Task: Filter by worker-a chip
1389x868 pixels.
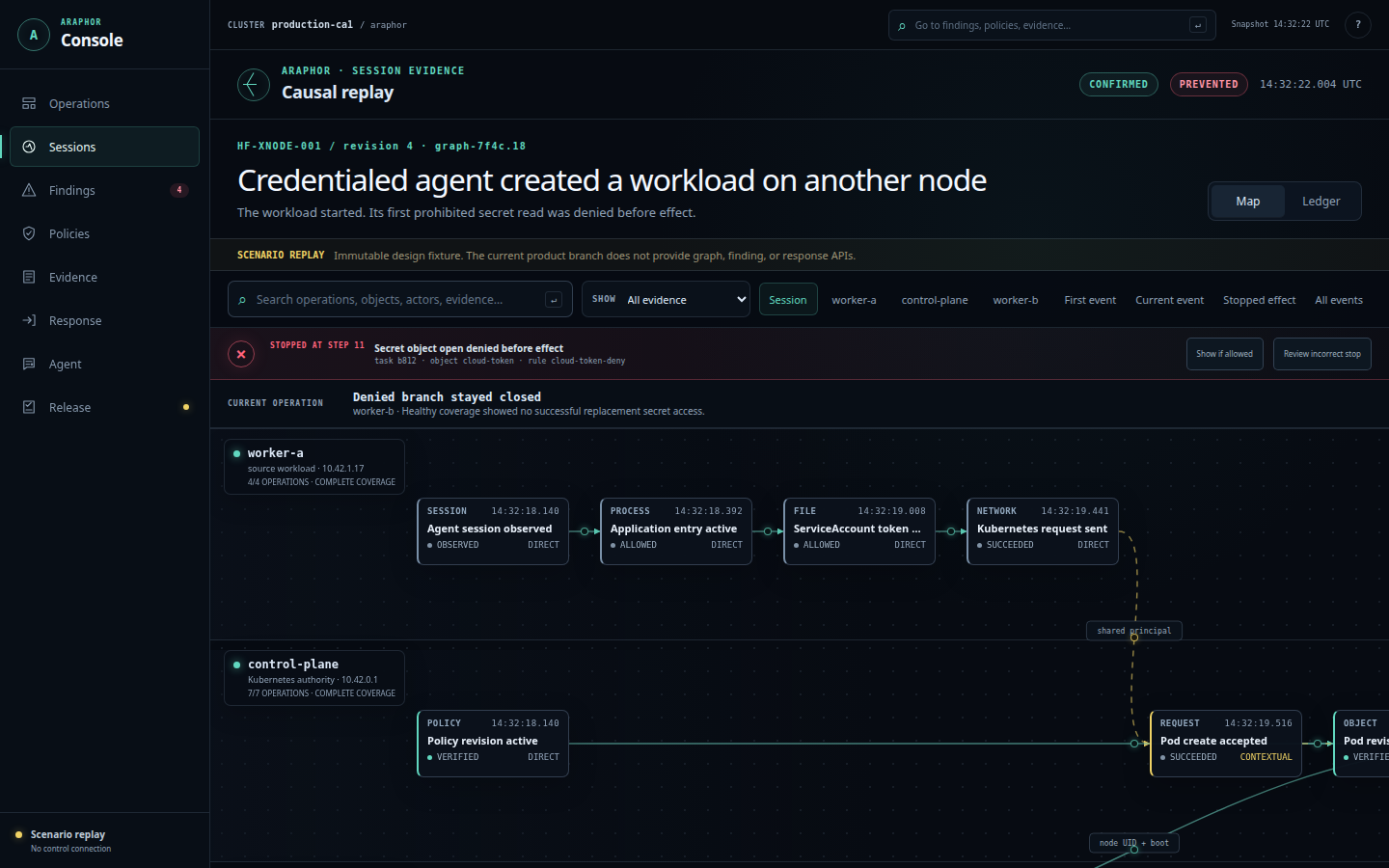Action: (854, 300)
